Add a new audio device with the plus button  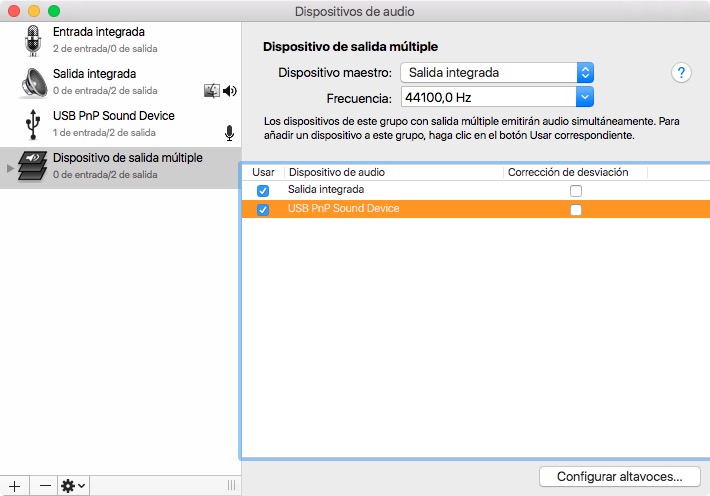(14, 486)
